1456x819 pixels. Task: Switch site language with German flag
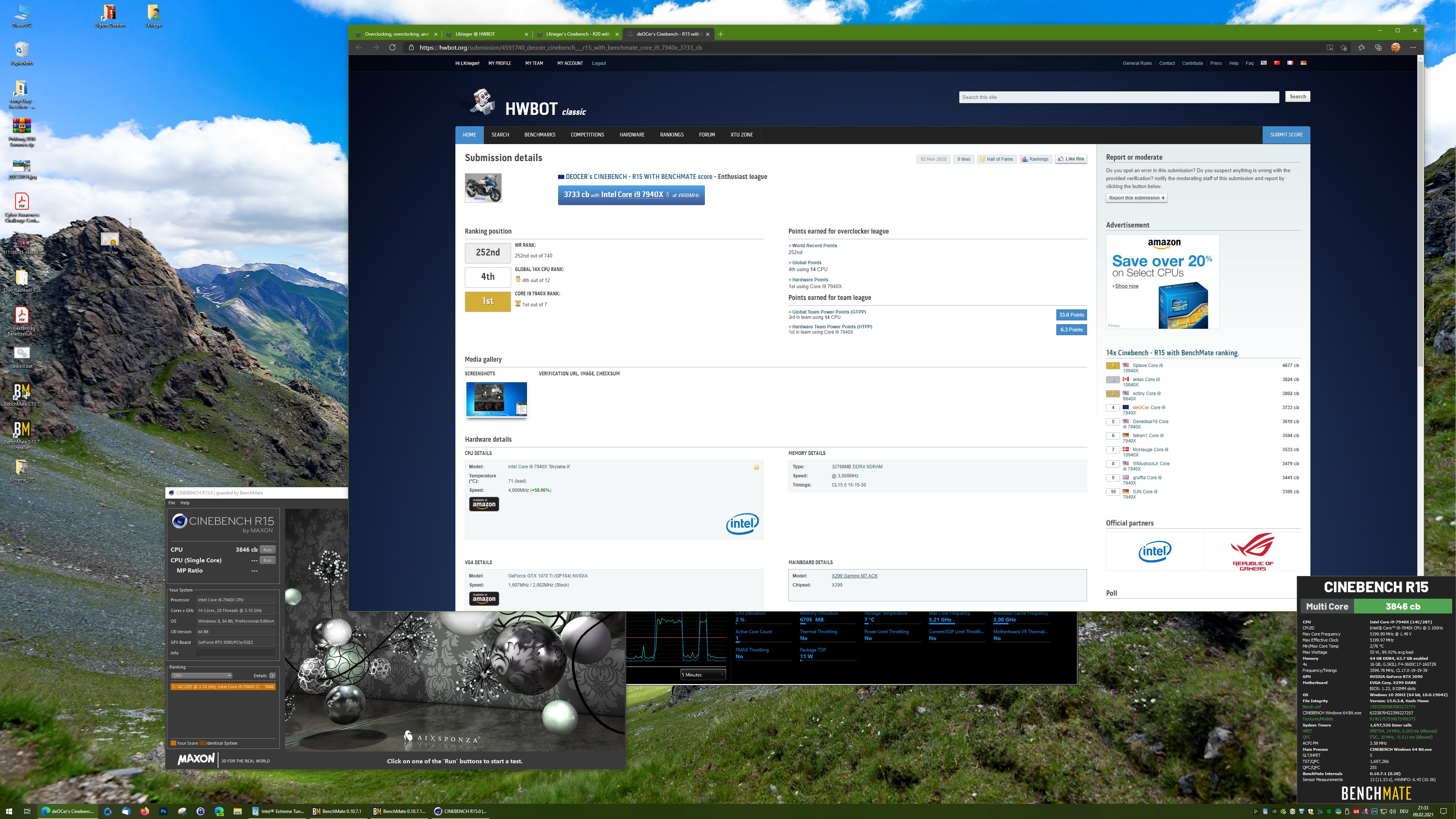coord(1304,63)
